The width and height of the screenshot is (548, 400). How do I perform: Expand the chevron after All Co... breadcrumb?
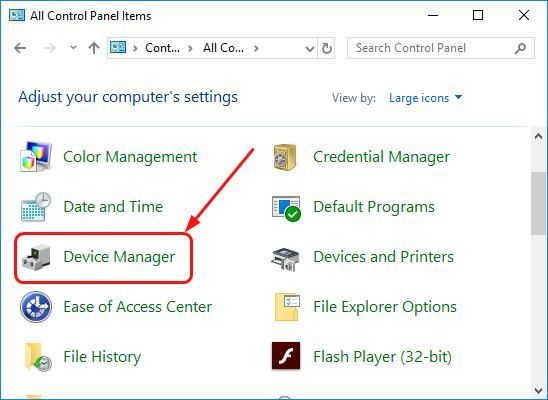click(x=256, y=48)
